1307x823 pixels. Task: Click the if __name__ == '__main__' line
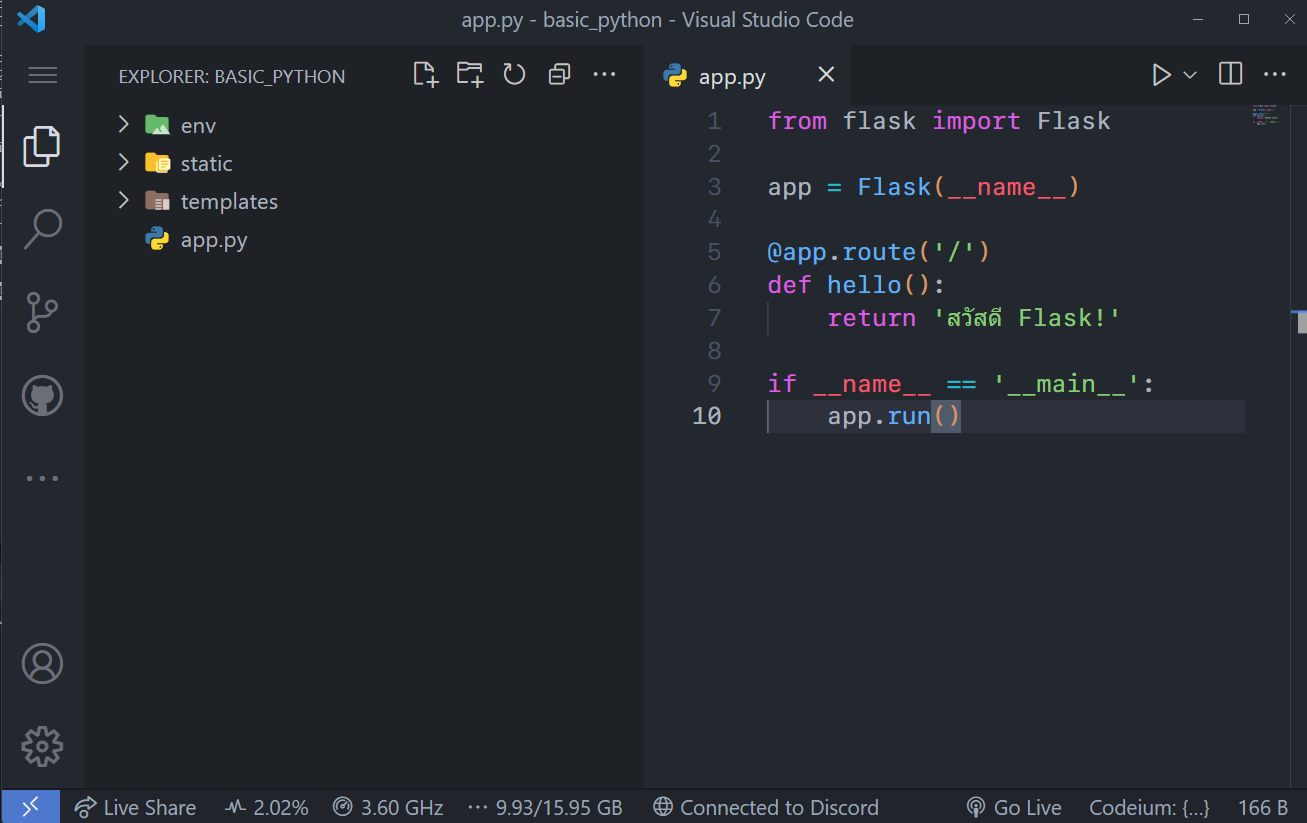[961, 384]
